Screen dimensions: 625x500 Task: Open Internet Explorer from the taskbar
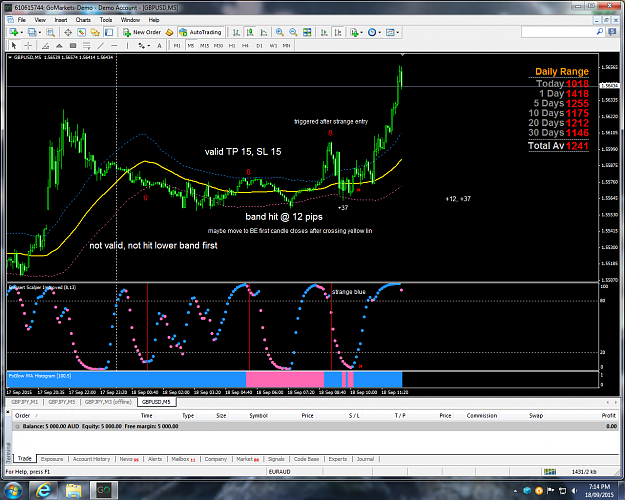click(43, 490)
